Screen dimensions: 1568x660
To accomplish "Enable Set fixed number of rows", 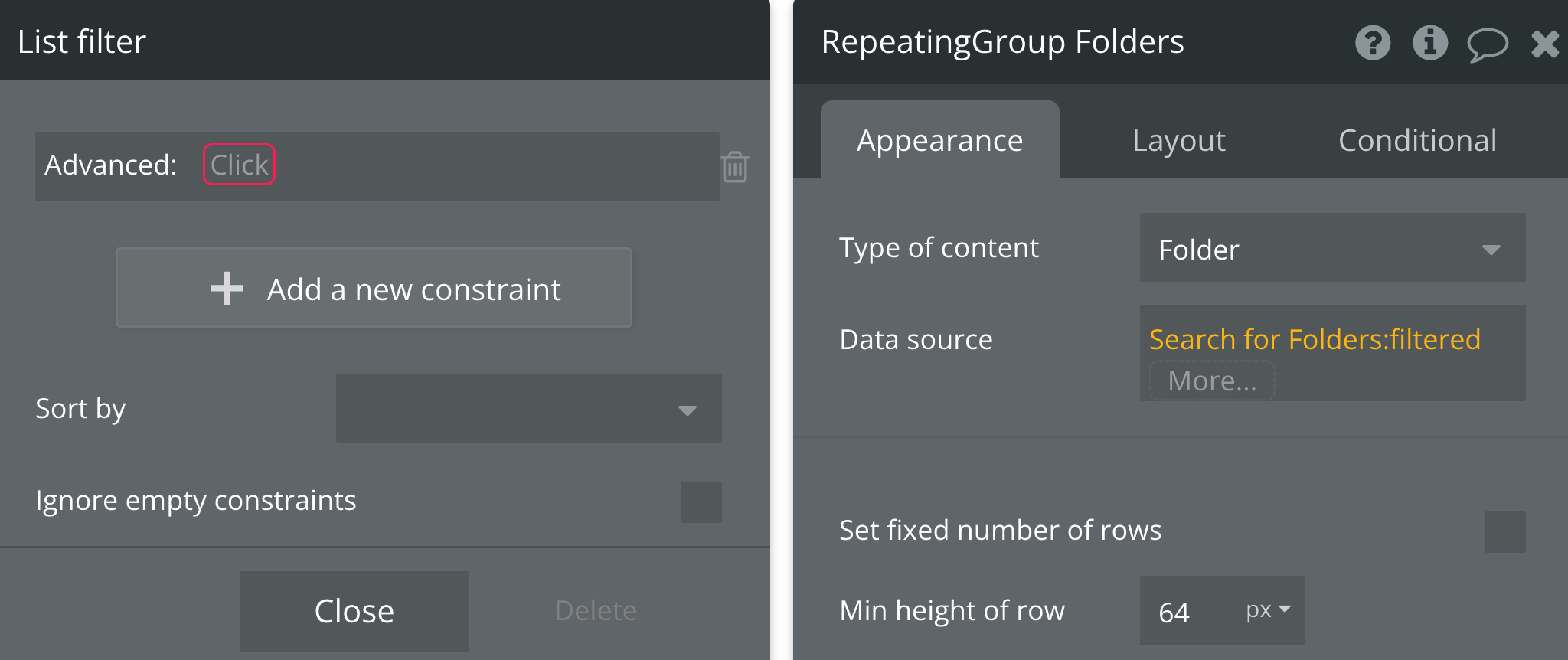I will coord(1504,531).
